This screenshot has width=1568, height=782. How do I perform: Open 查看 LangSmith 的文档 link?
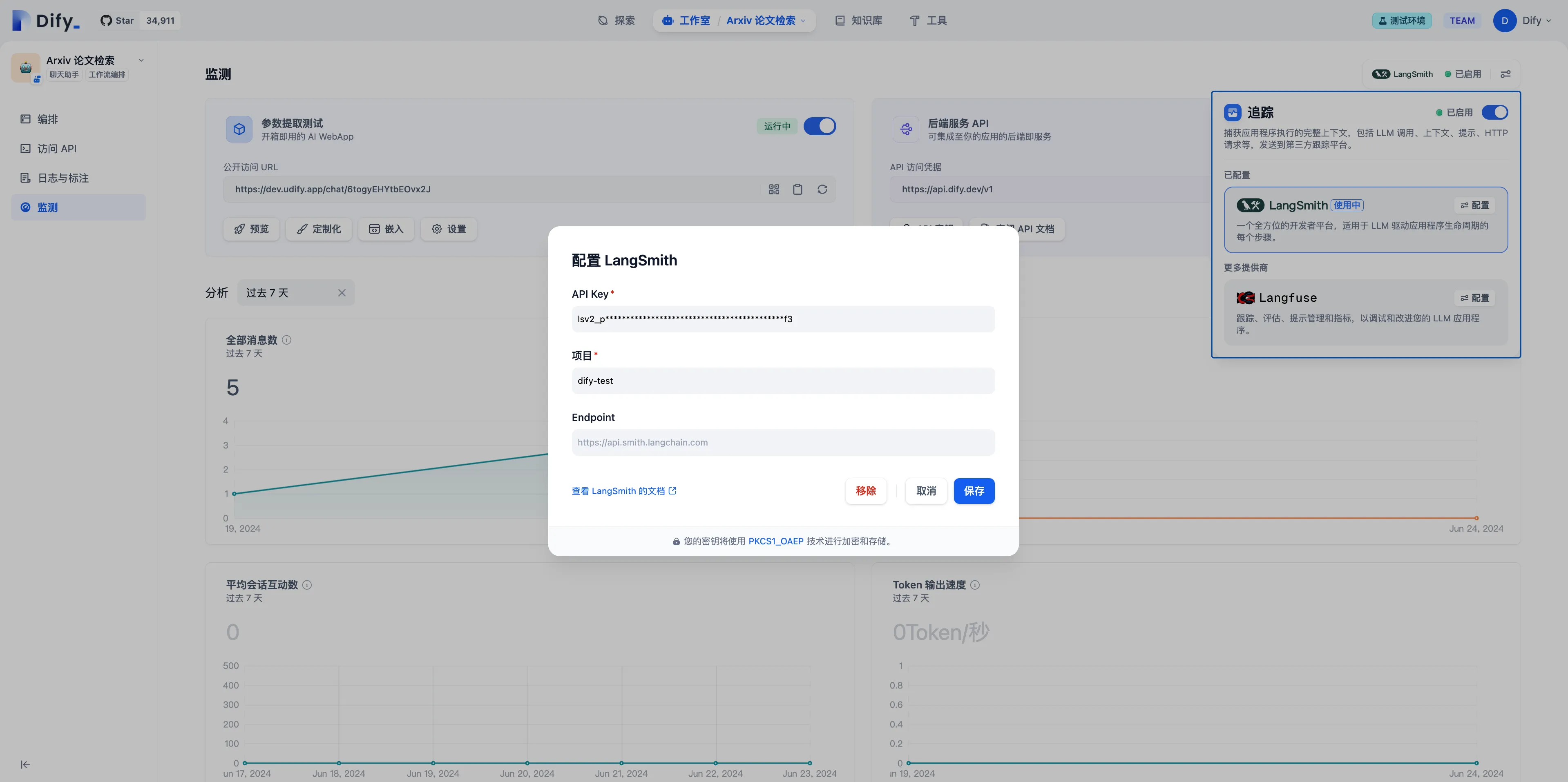click(624, 491)
